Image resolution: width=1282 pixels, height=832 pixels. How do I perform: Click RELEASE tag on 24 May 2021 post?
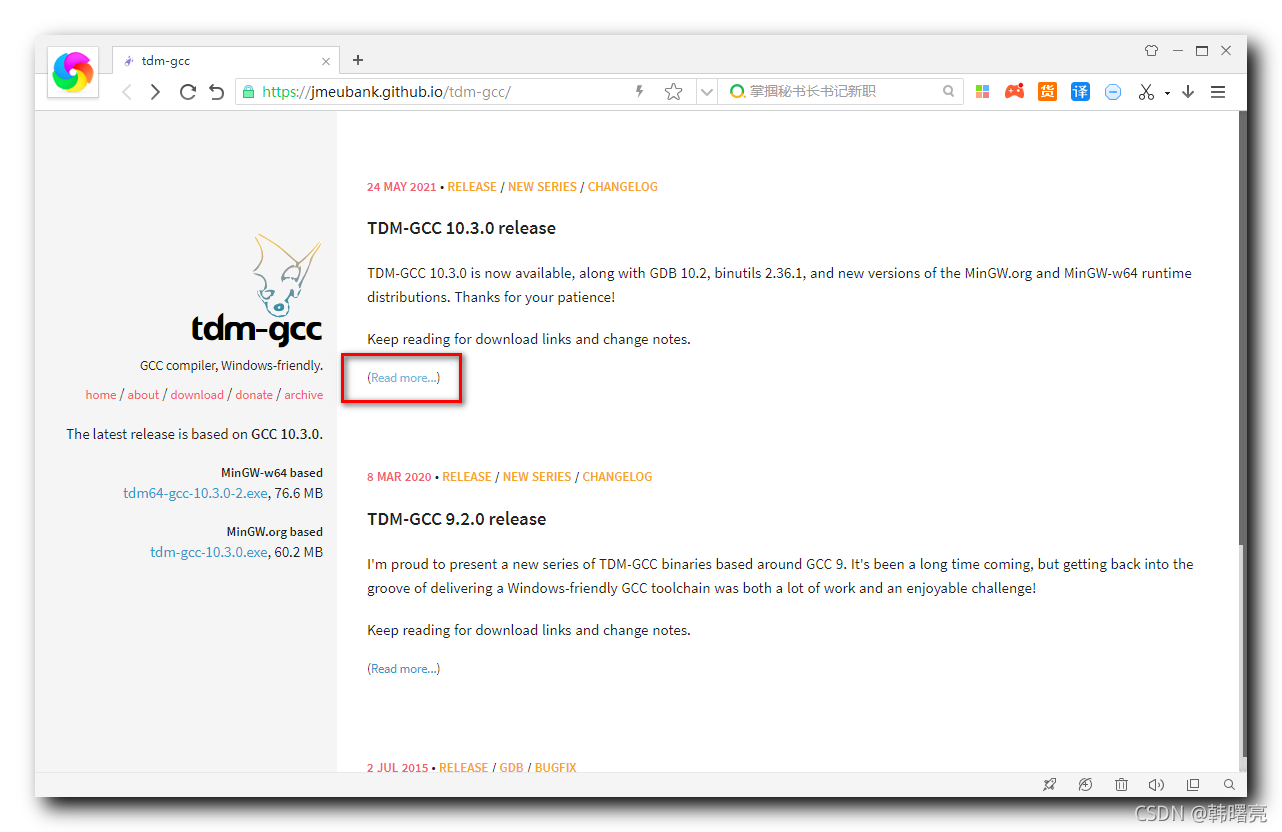coord(472,187)
